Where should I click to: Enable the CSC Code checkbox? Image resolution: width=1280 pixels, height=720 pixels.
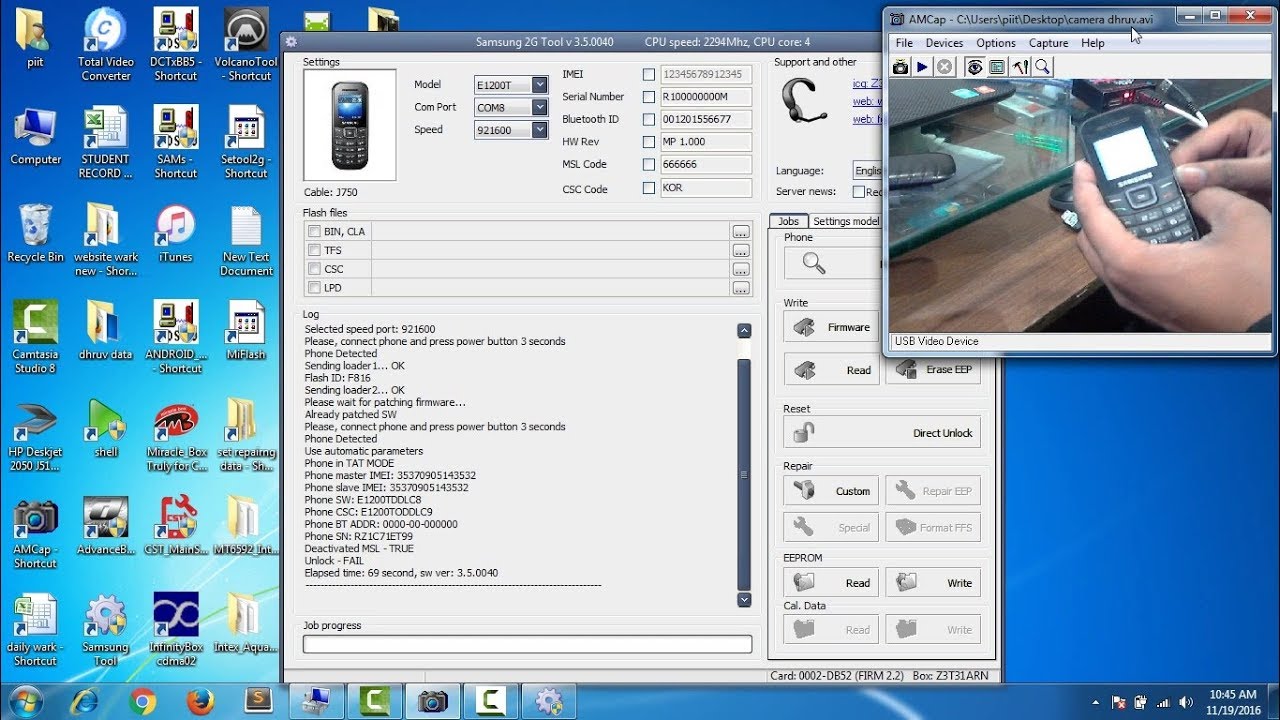[x=649, y=188]
